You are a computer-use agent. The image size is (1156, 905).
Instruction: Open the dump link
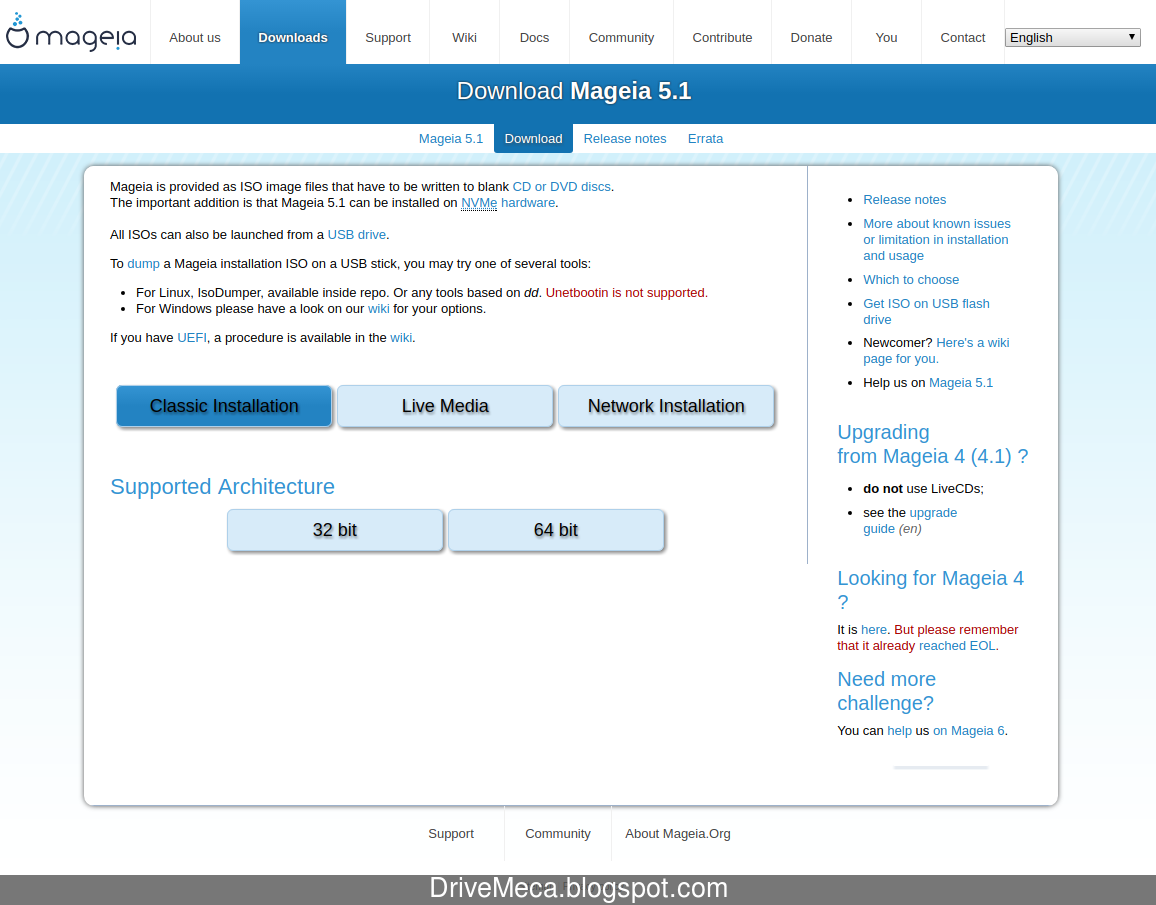click(x=143, y=264)
